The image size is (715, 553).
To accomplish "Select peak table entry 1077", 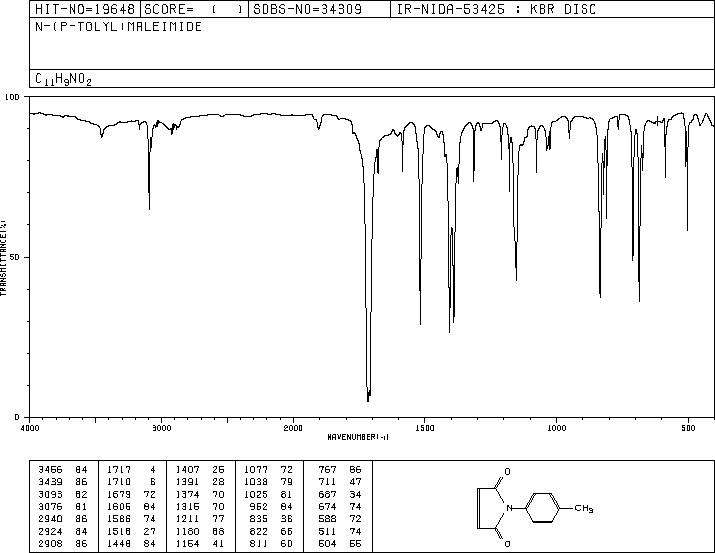I will [x=256, y=470].
